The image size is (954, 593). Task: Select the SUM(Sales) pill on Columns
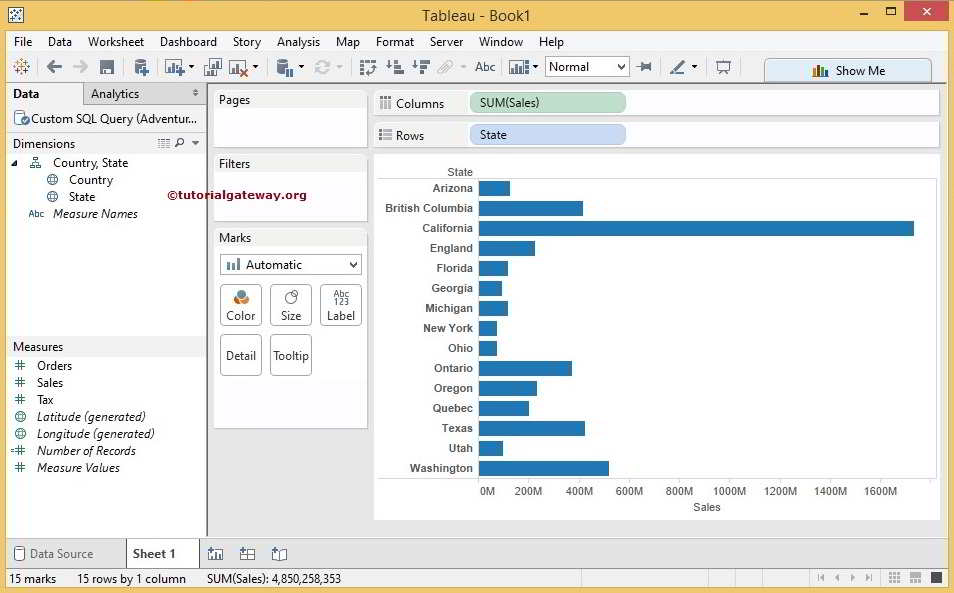[546, 102]
